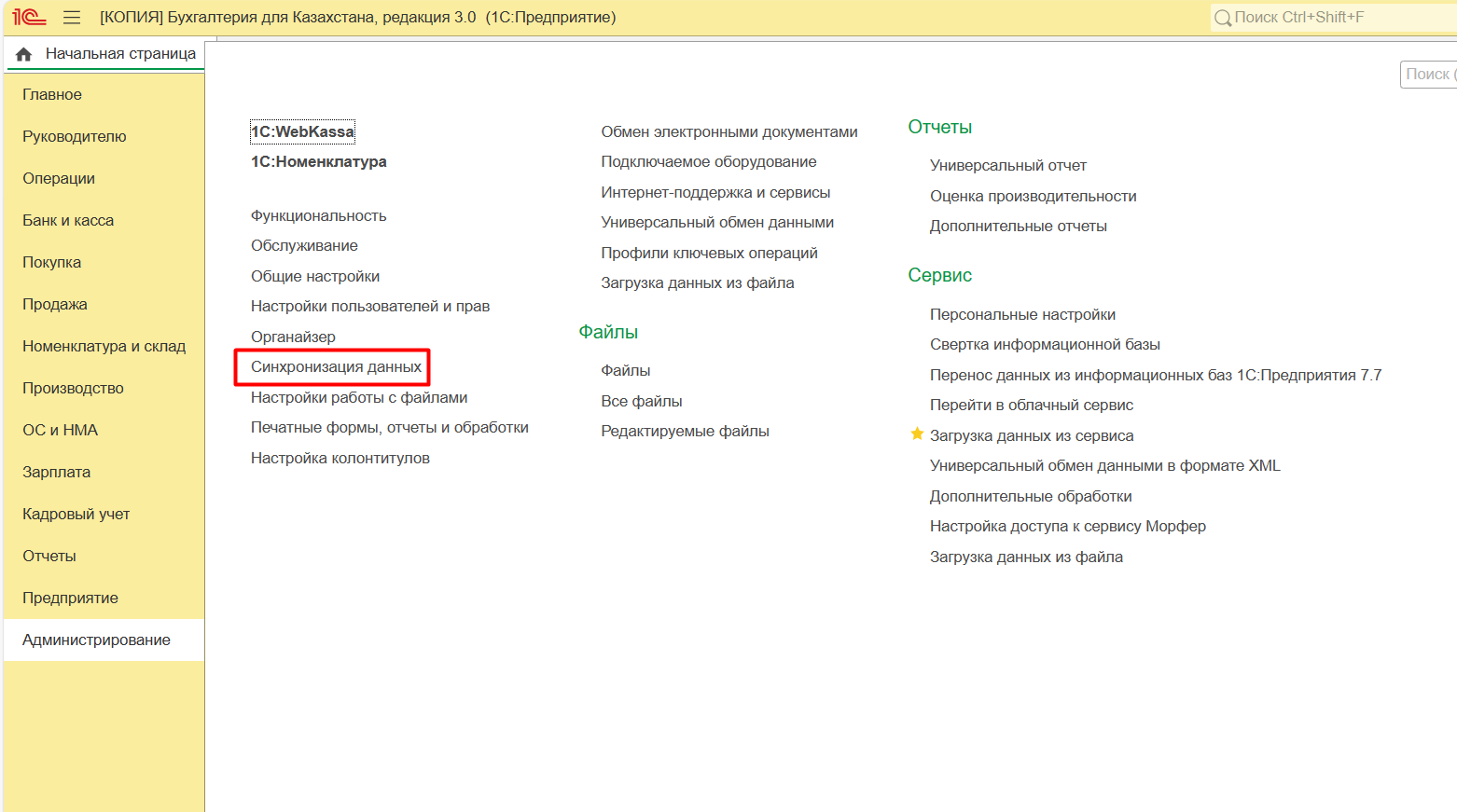This screenshot has height=812, width=1457.
Task: Click the yellow favorite star icon
Action: [917, 434]
